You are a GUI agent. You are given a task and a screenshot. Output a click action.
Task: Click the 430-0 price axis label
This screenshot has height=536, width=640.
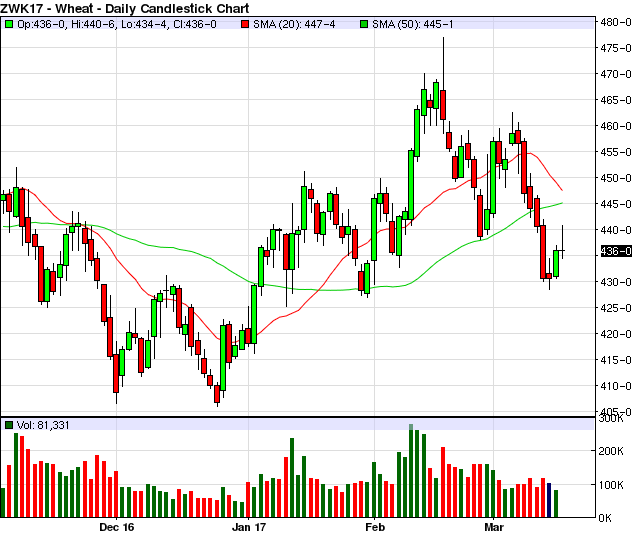pos(616,282)
